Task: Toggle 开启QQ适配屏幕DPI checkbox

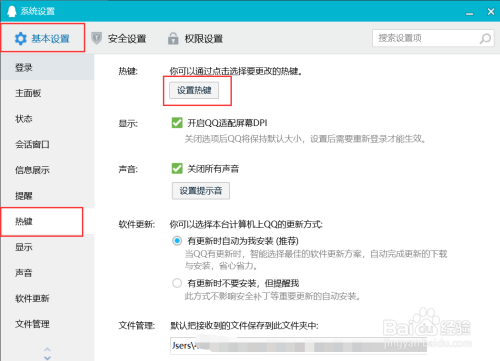Action: point(177,123)
